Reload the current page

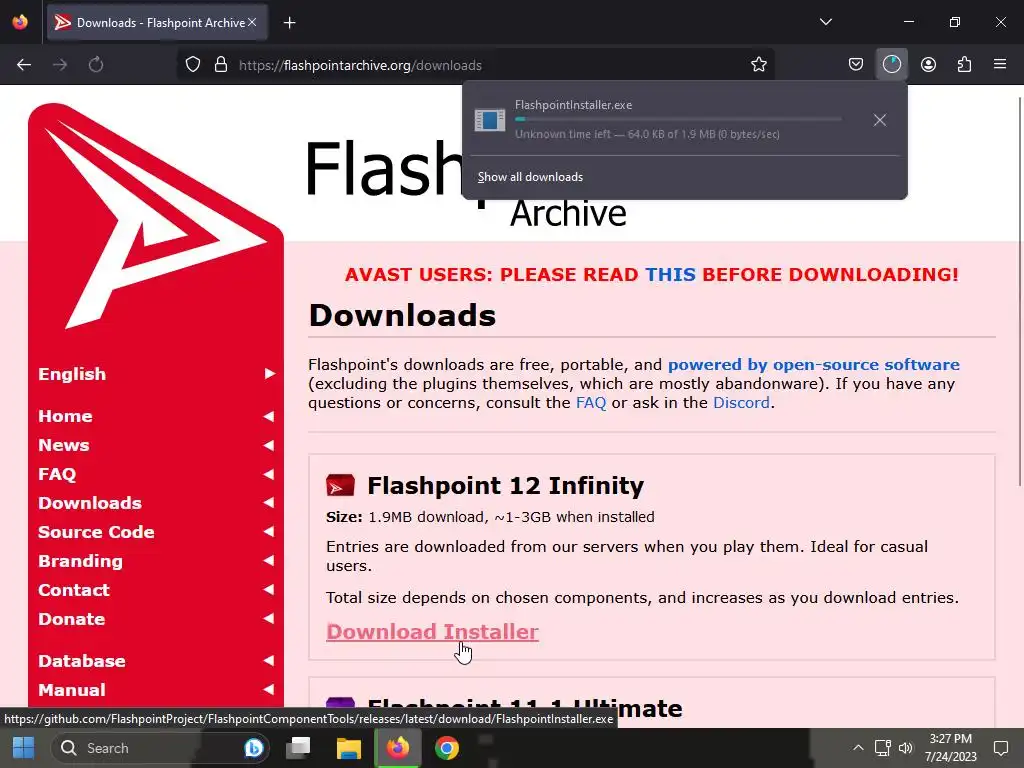tap(96, 65)
